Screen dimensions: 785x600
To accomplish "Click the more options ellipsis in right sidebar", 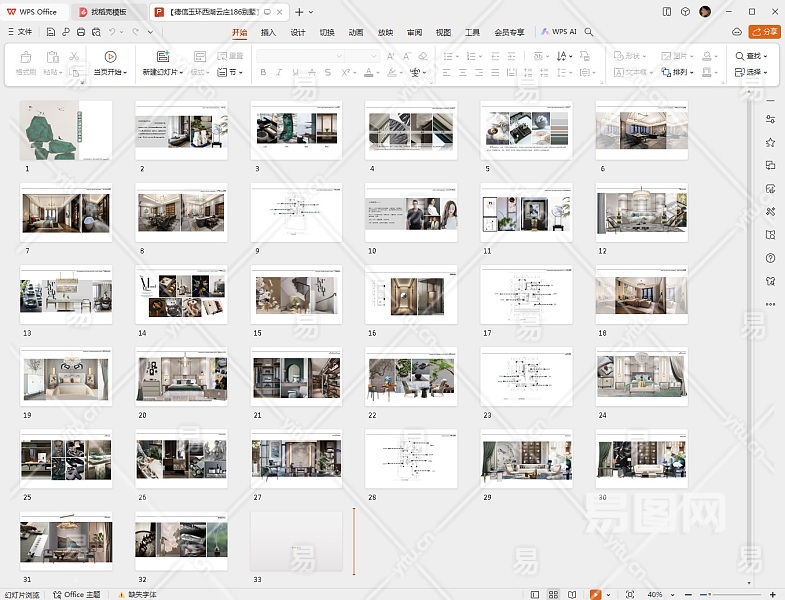I will tap(770, 304).
